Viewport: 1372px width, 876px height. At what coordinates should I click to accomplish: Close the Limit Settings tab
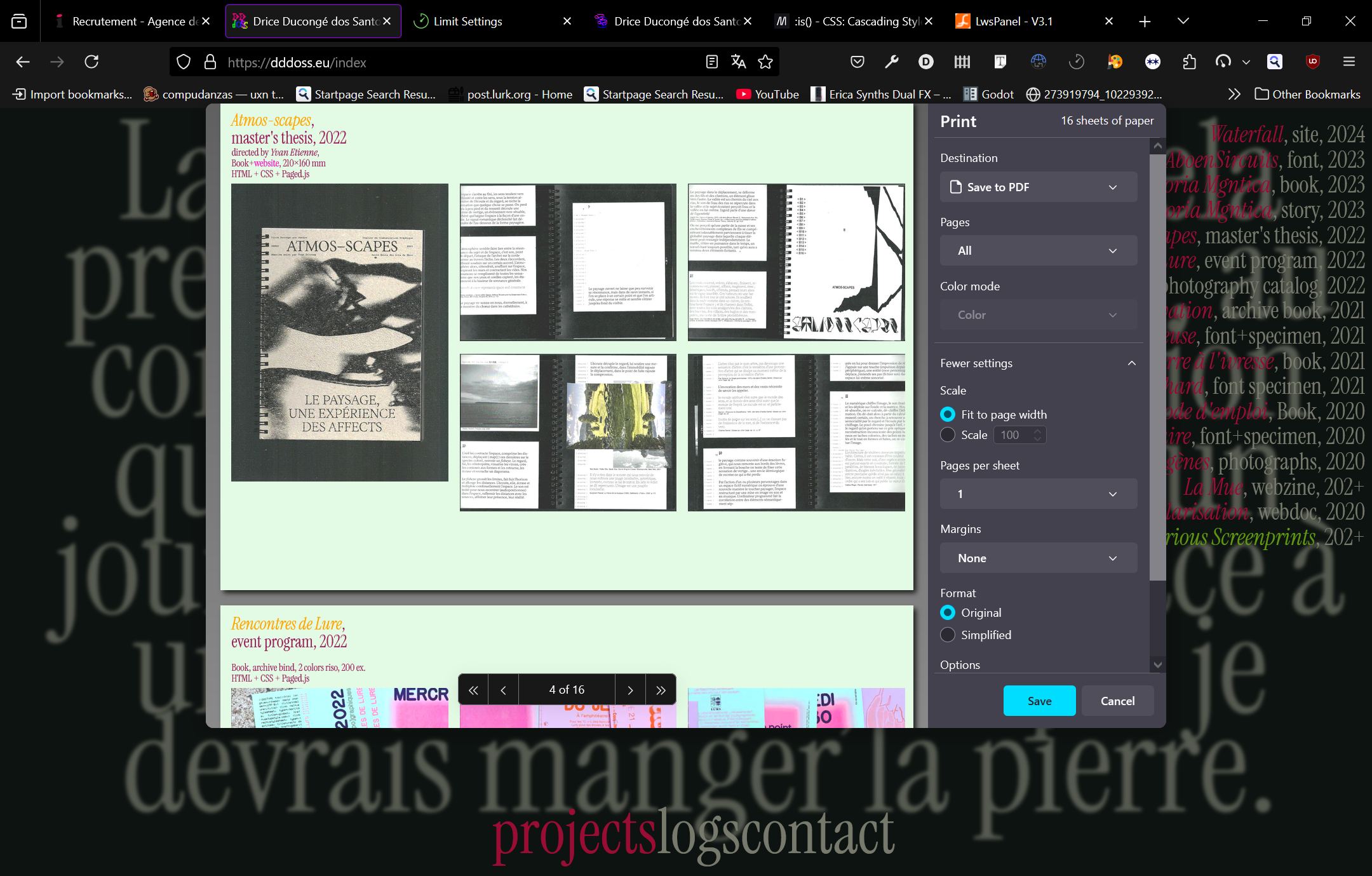(567, 21)
